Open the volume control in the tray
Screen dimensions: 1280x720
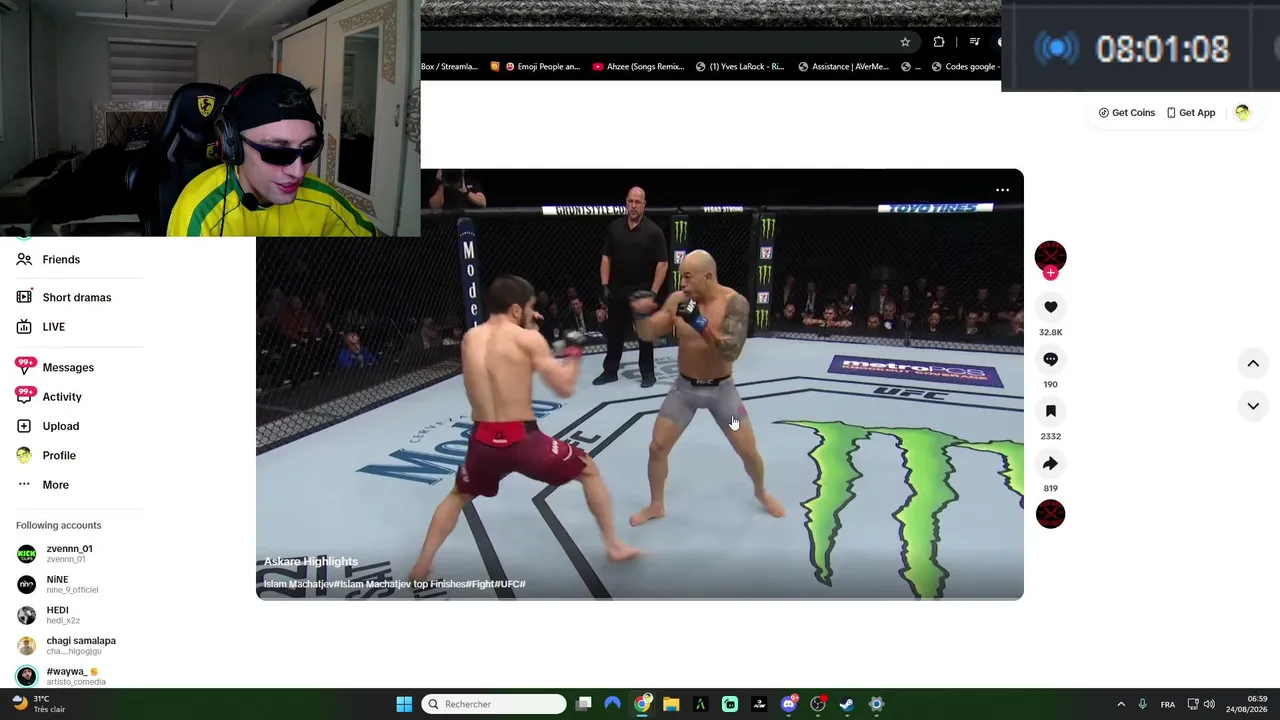pyautogui.click(x=1209, y=704)
